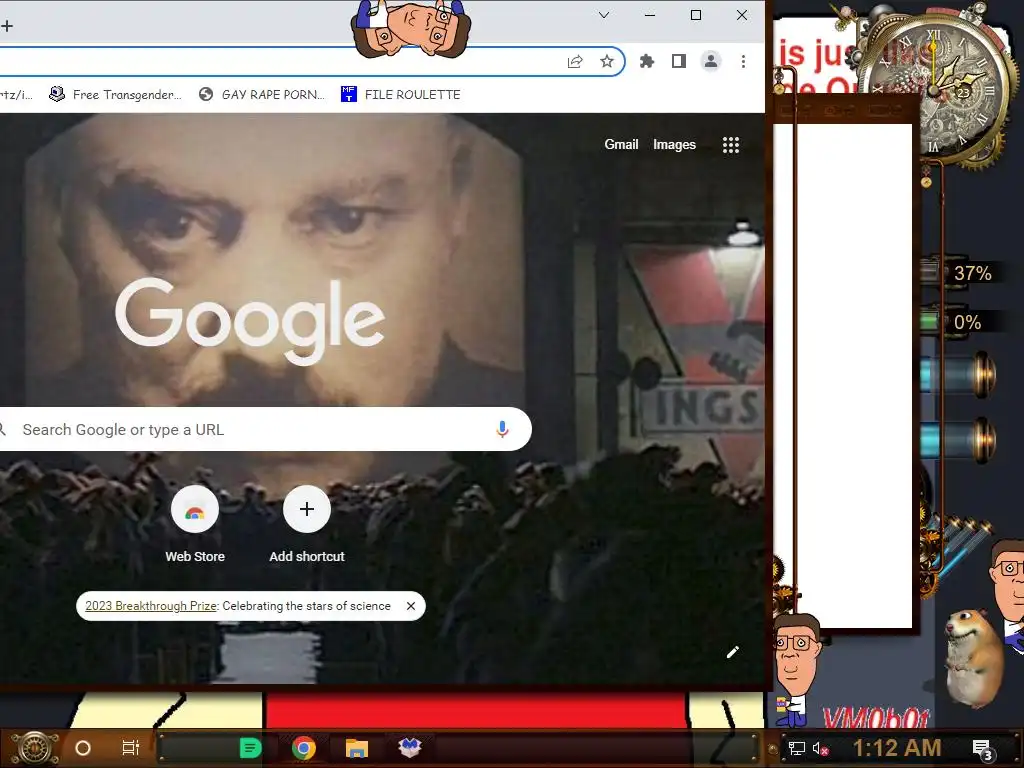Open the steampunk Start button
The image size is (1024, 768).
click(35, 748)
